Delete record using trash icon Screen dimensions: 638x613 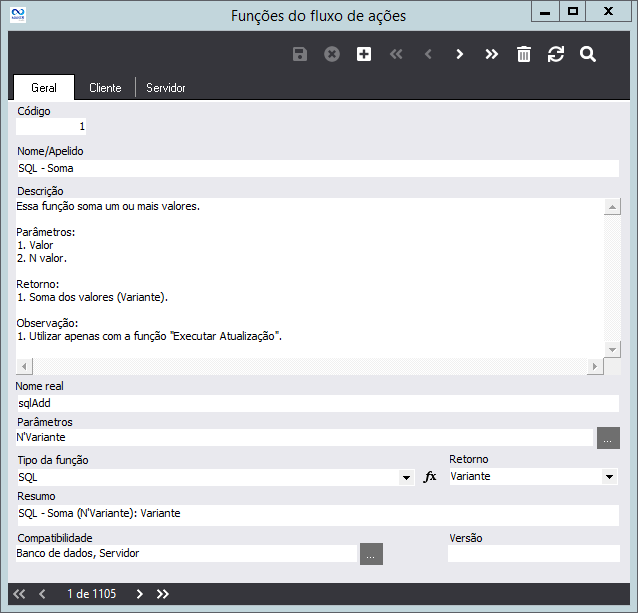pos(523,54)
